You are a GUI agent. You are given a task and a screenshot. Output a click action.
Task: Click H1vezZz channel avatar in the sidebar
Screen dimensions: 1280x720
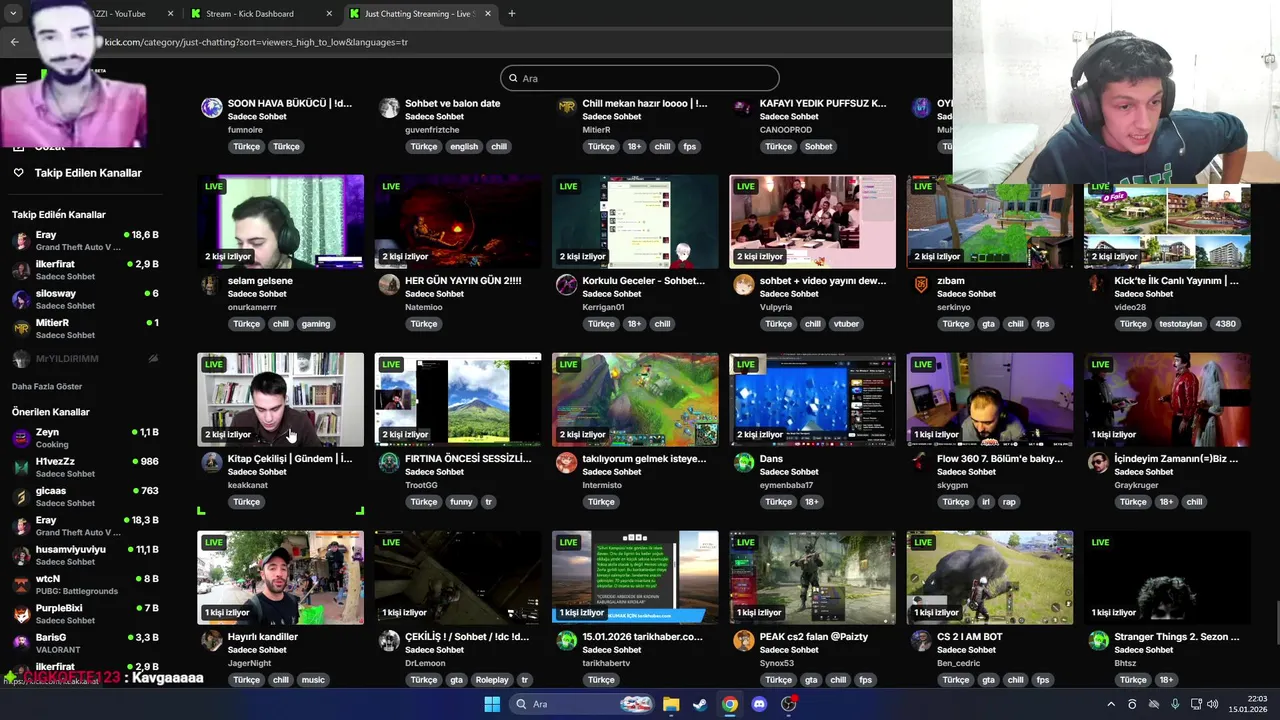pyautogui.click(x=21, y=467)
